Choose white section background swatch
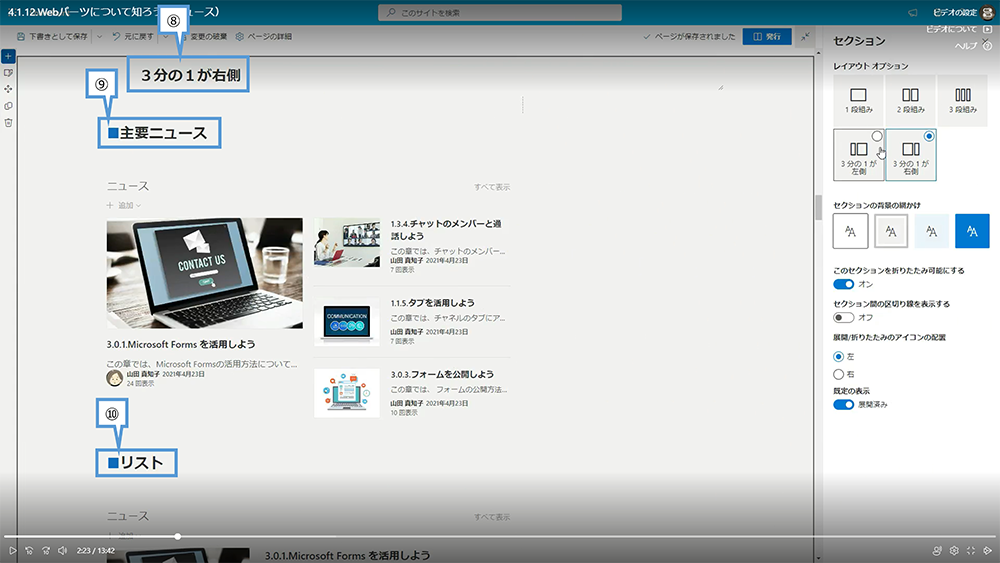This screenshot has height=563, width=1000. [x=850, y=231]
